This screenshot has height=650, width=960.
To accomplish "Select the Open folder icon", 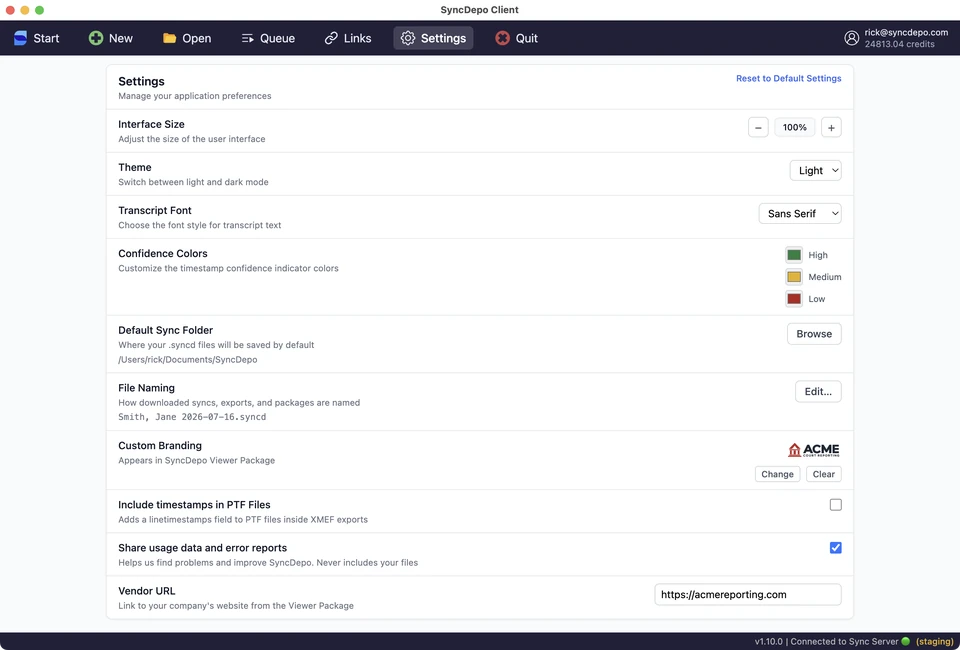I will click(170, 38).
